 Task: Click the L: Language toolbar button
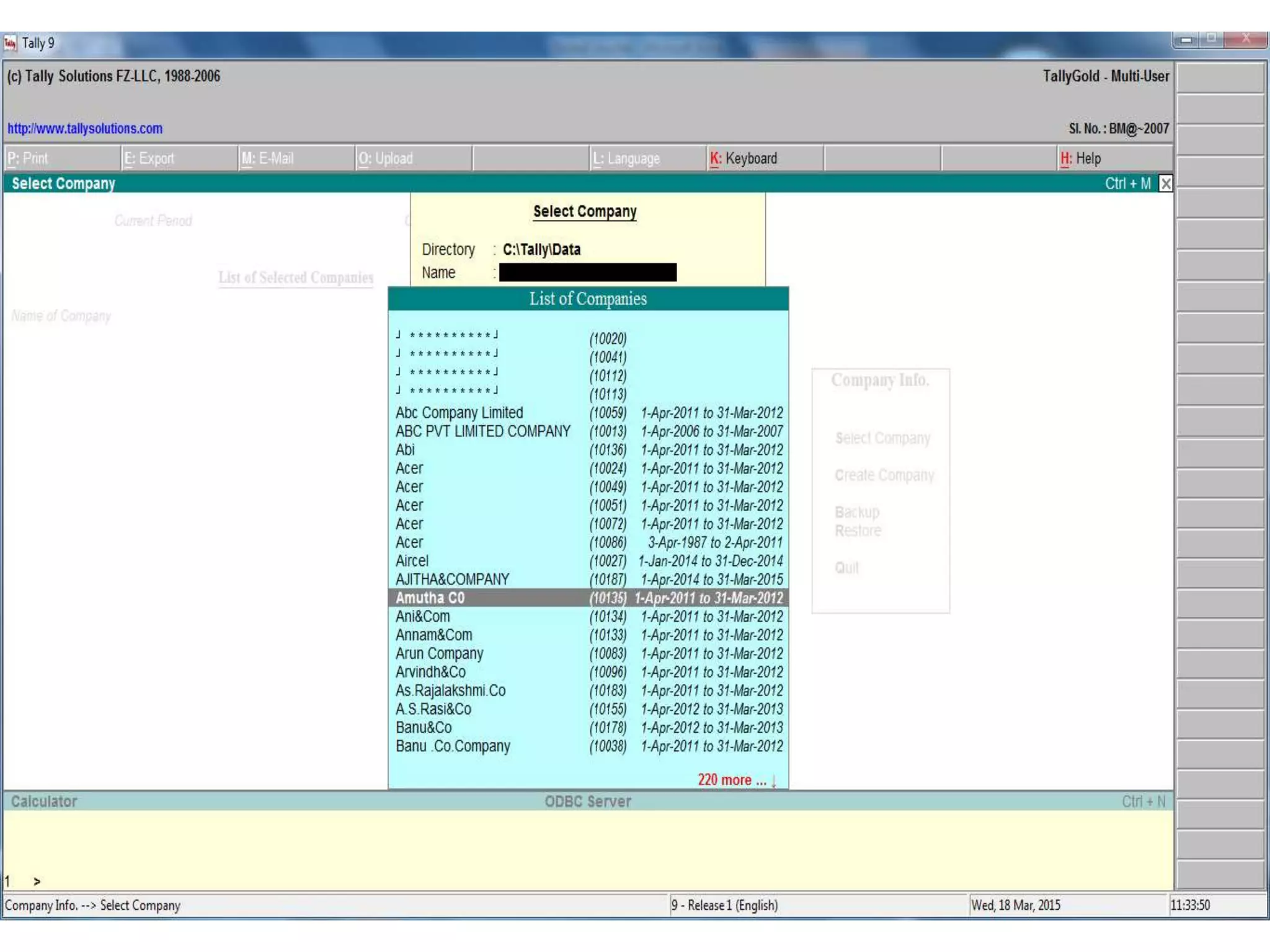(626, 159)
